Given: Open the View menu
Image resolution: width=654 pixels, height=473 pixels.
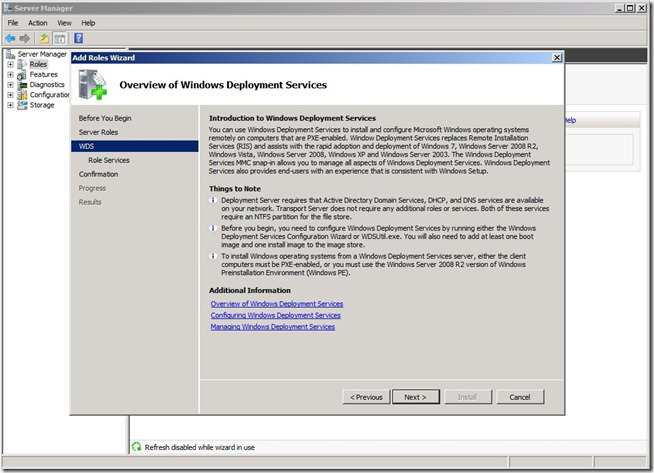Looking at the screenshot, I should tap(64, 22).
